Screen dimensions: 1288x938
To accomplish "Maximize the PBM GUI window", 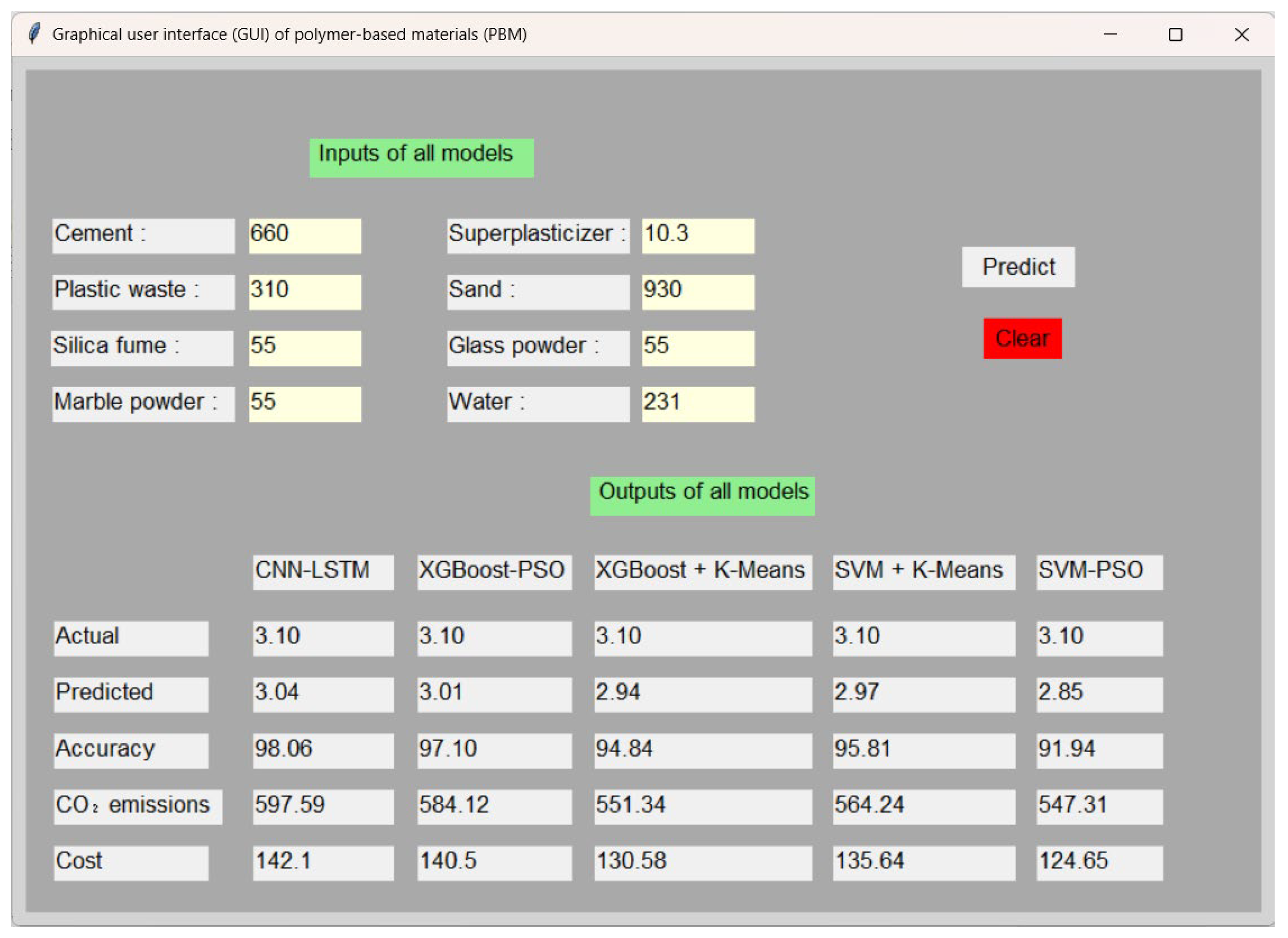I will click(x=1176, y=35).
